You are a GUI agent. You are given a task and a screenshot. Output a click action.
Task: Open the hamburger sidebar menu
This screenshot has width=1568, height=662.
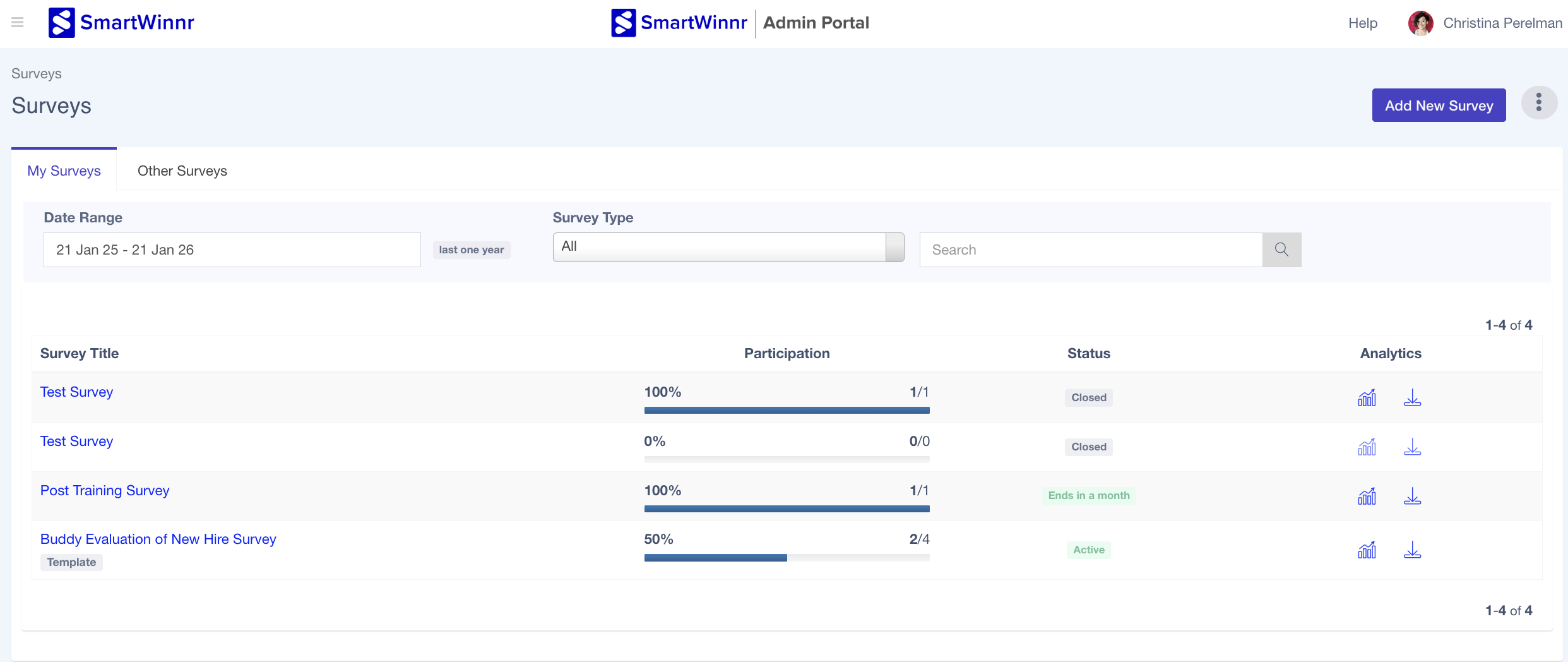(18, 23)
